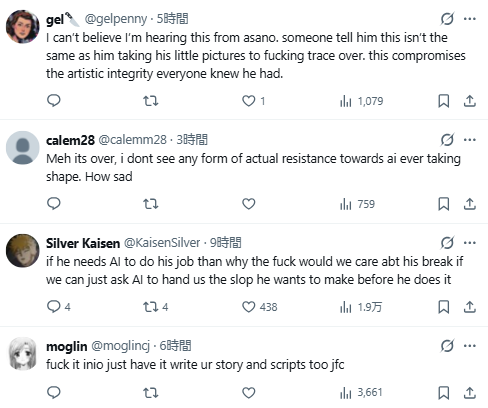Viewport: 488px width, 408px height.
Task: Open more options for gelpenny's tweet
Action: (x=470, y=19)
